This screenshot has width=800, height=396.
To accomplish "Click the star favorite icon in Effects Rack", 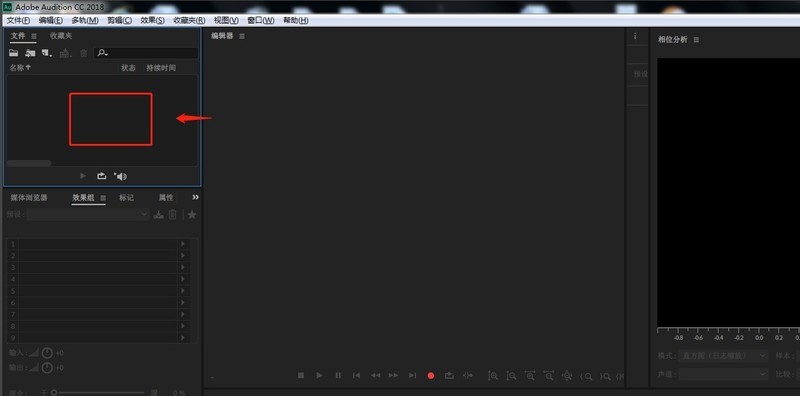I will tap(192, 215).
